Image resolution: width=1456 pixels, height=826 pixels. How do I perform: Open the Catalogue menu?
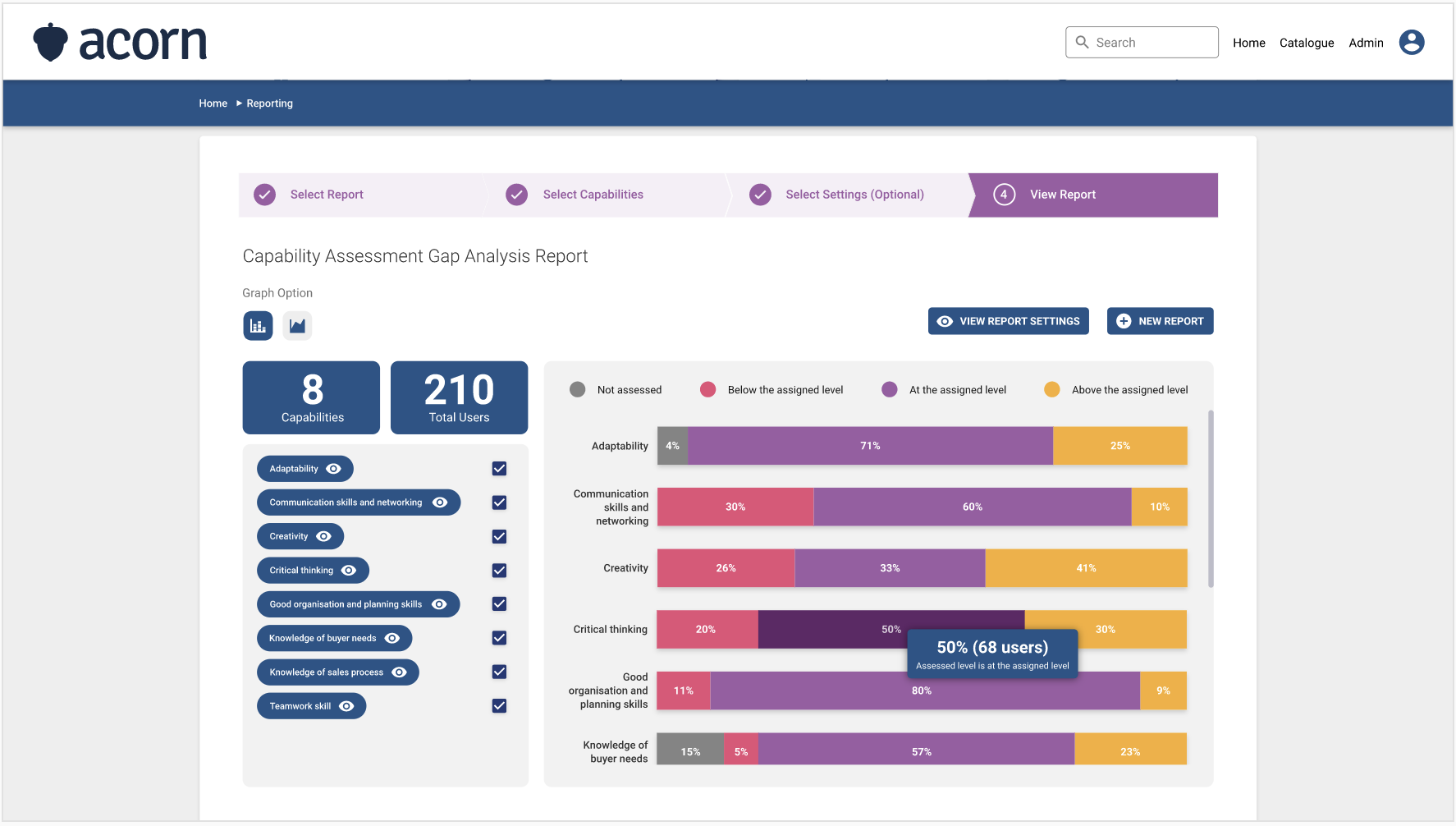click(x=1306, y=43)
